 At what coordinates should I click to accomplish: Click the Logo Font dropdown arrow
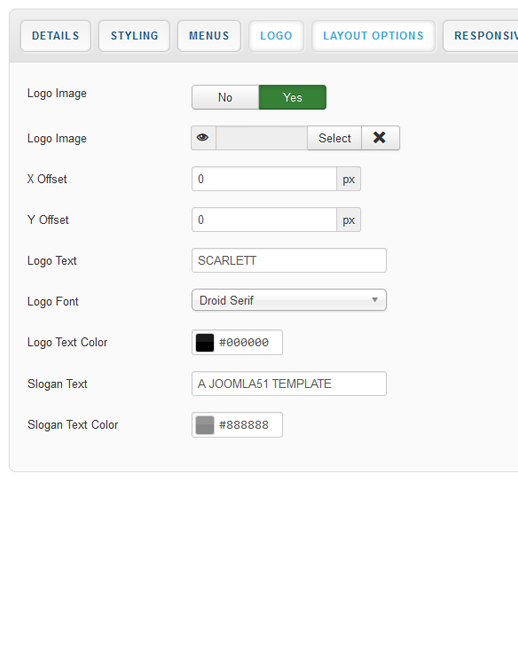click(x=375, y=300)
